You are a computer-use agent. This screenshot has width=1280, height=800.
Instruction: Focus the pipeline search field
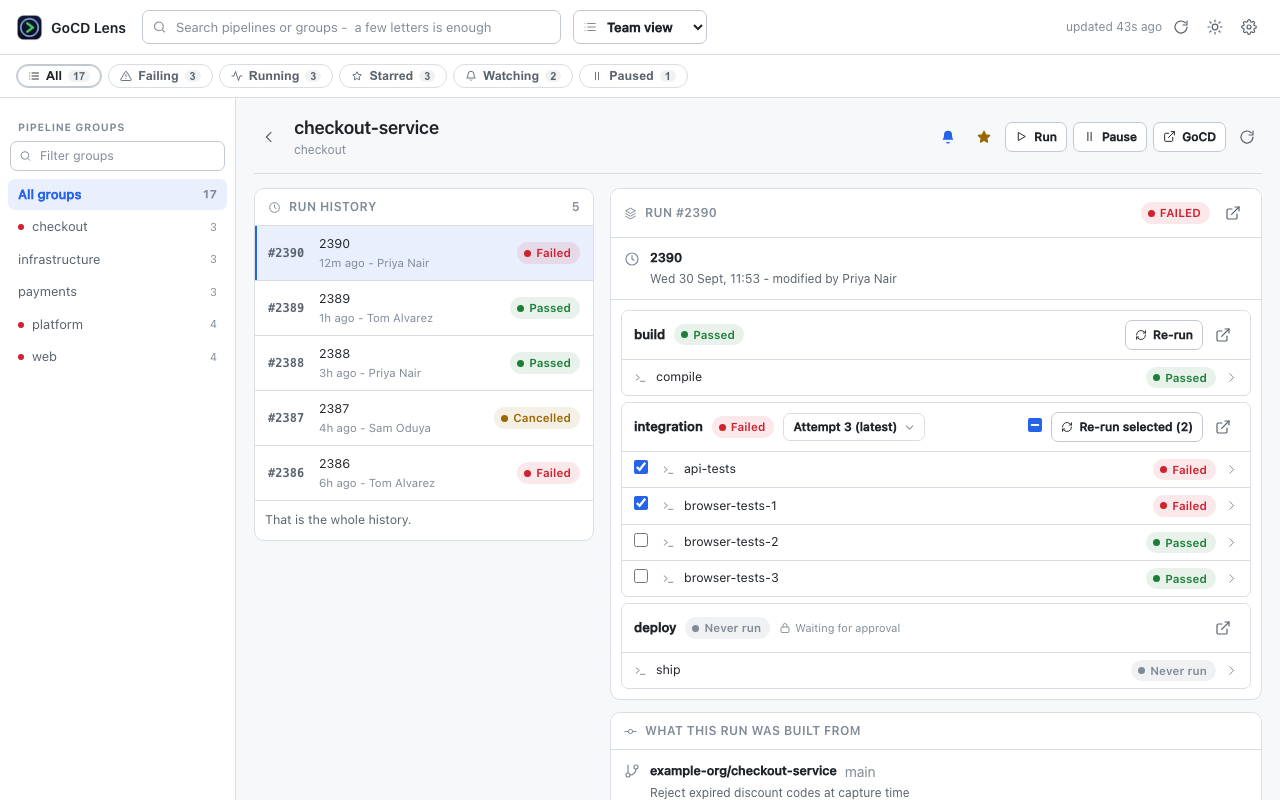352,27
